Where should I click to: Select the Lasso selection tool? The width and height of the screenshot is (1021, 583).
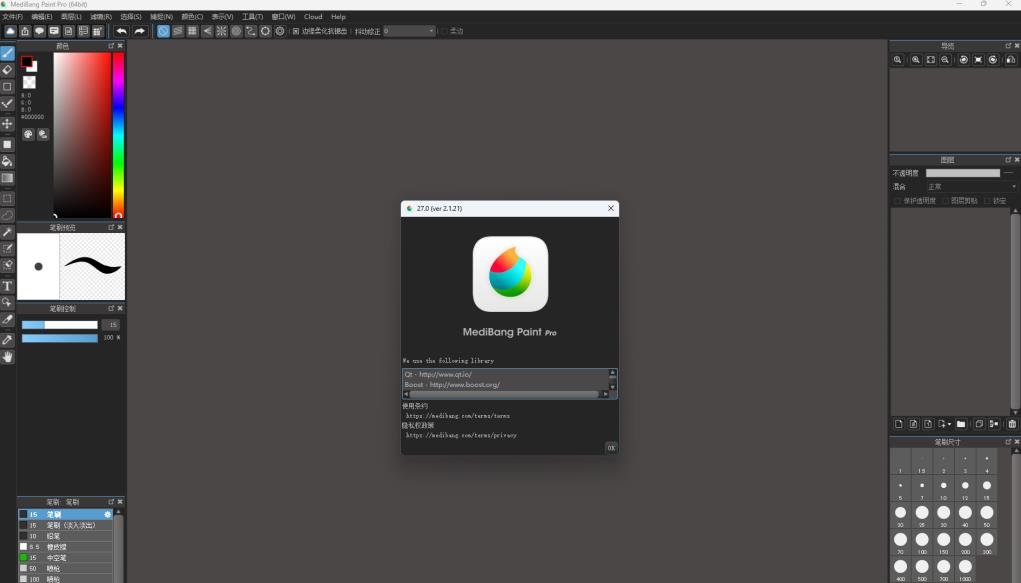point(7,215)
